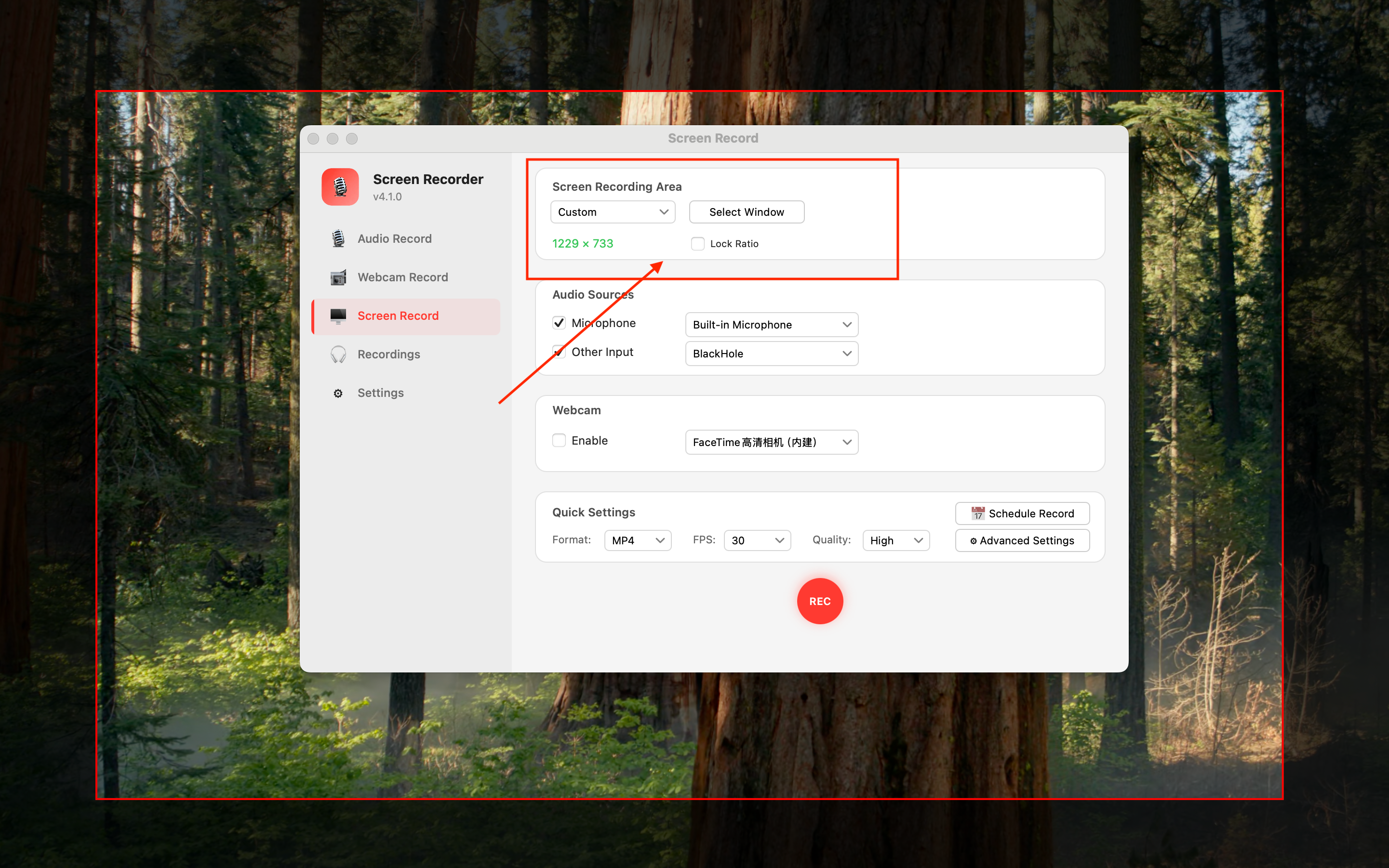This screenshot has width=1389, height=868.
Task: Open the Built-in Microphone dropdown
Action: point(772,324)
